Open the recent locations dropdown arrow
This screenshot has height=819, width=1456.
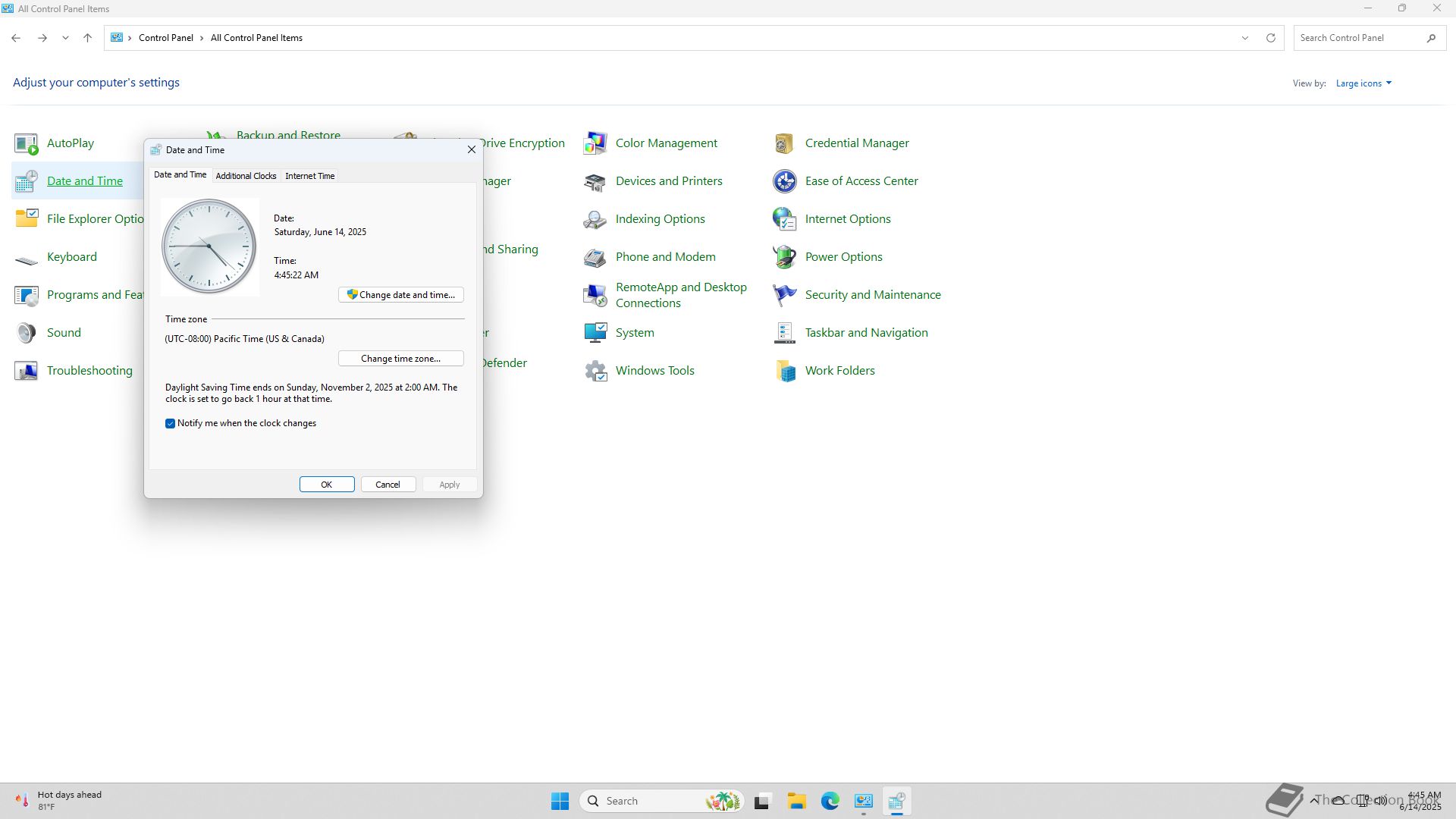65,38
